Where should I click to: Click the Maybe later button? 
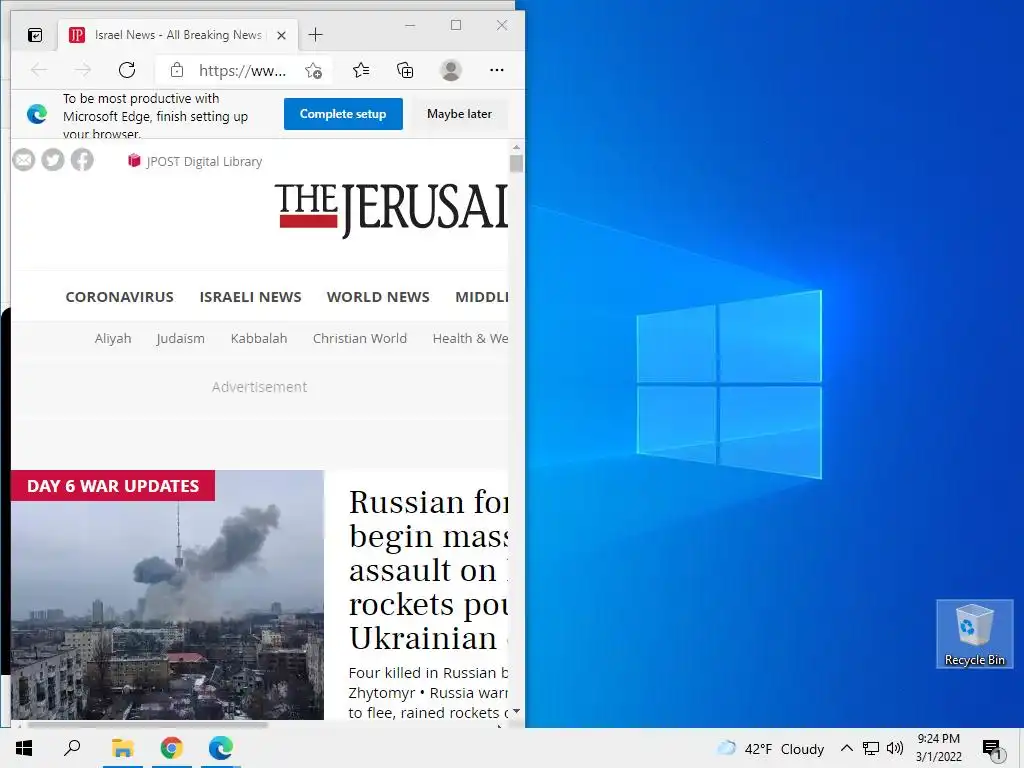[459, 114]
